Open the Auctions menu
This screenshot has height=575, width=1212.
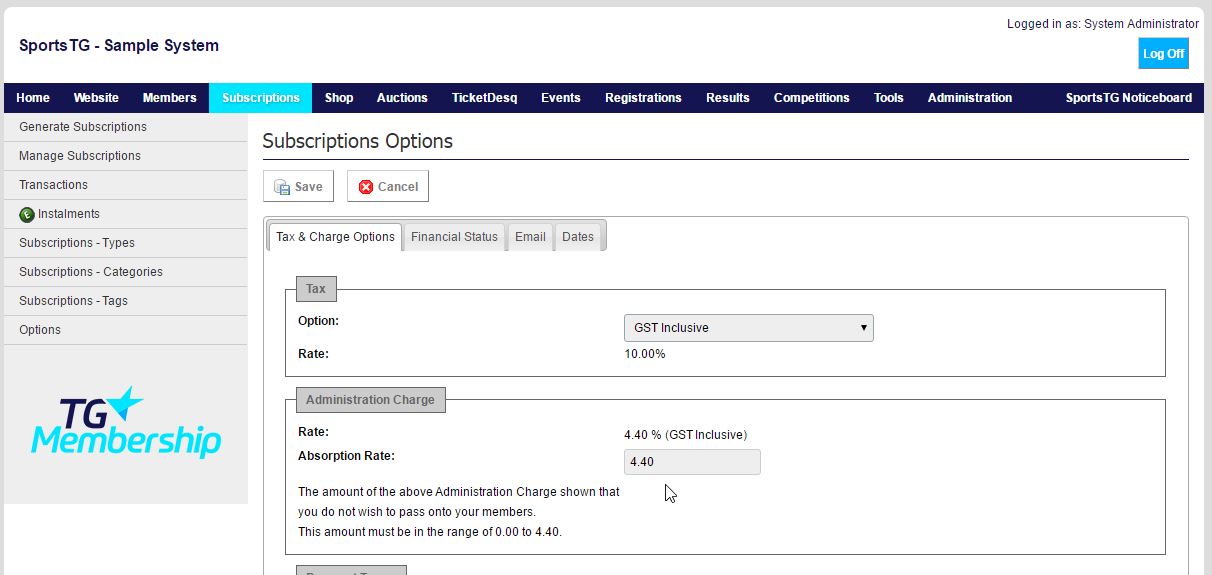point(402,98)
